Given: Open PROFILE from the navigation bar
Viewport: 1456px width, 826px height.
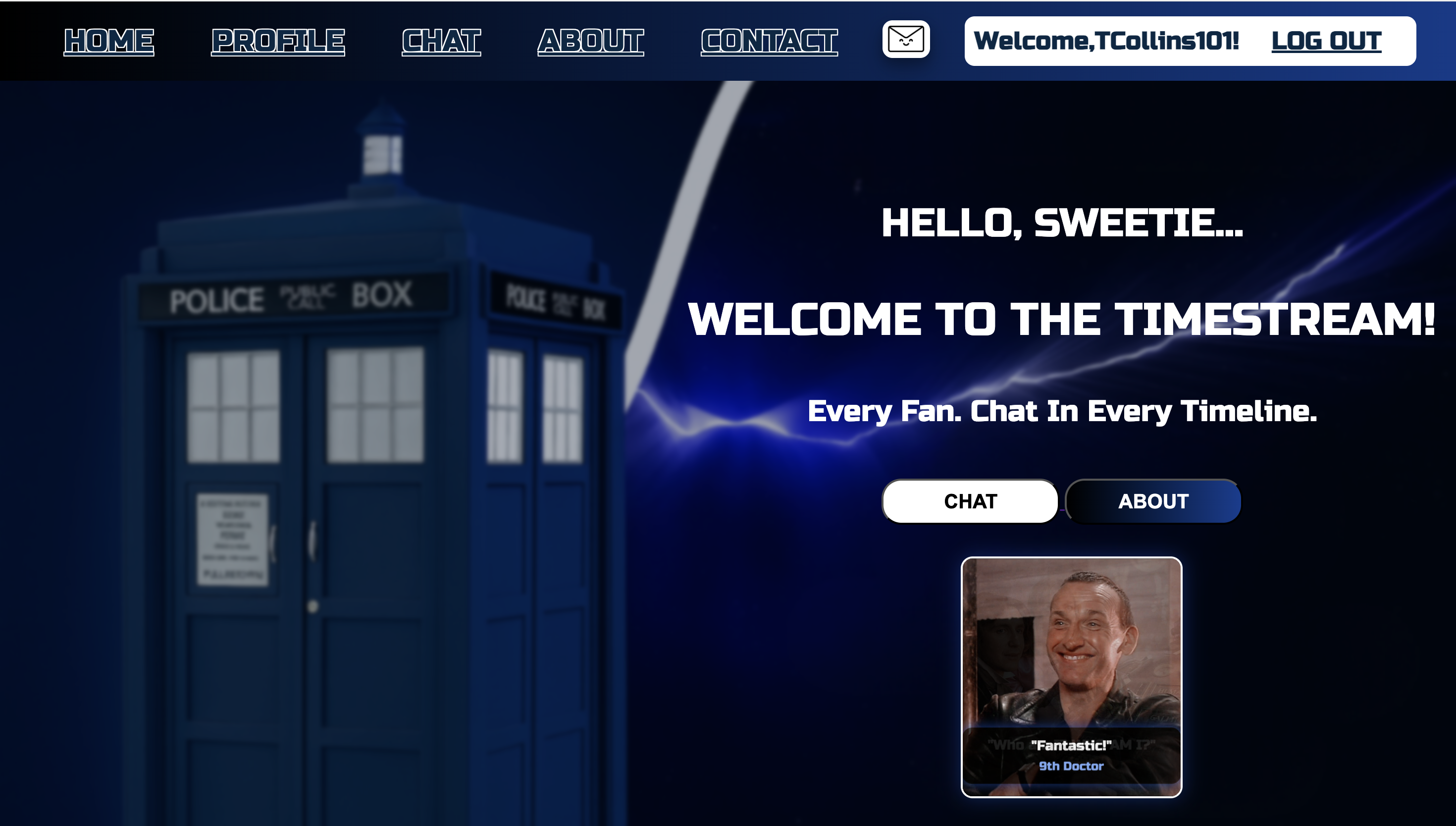Looking at the screenshot, I should [278, 40].
